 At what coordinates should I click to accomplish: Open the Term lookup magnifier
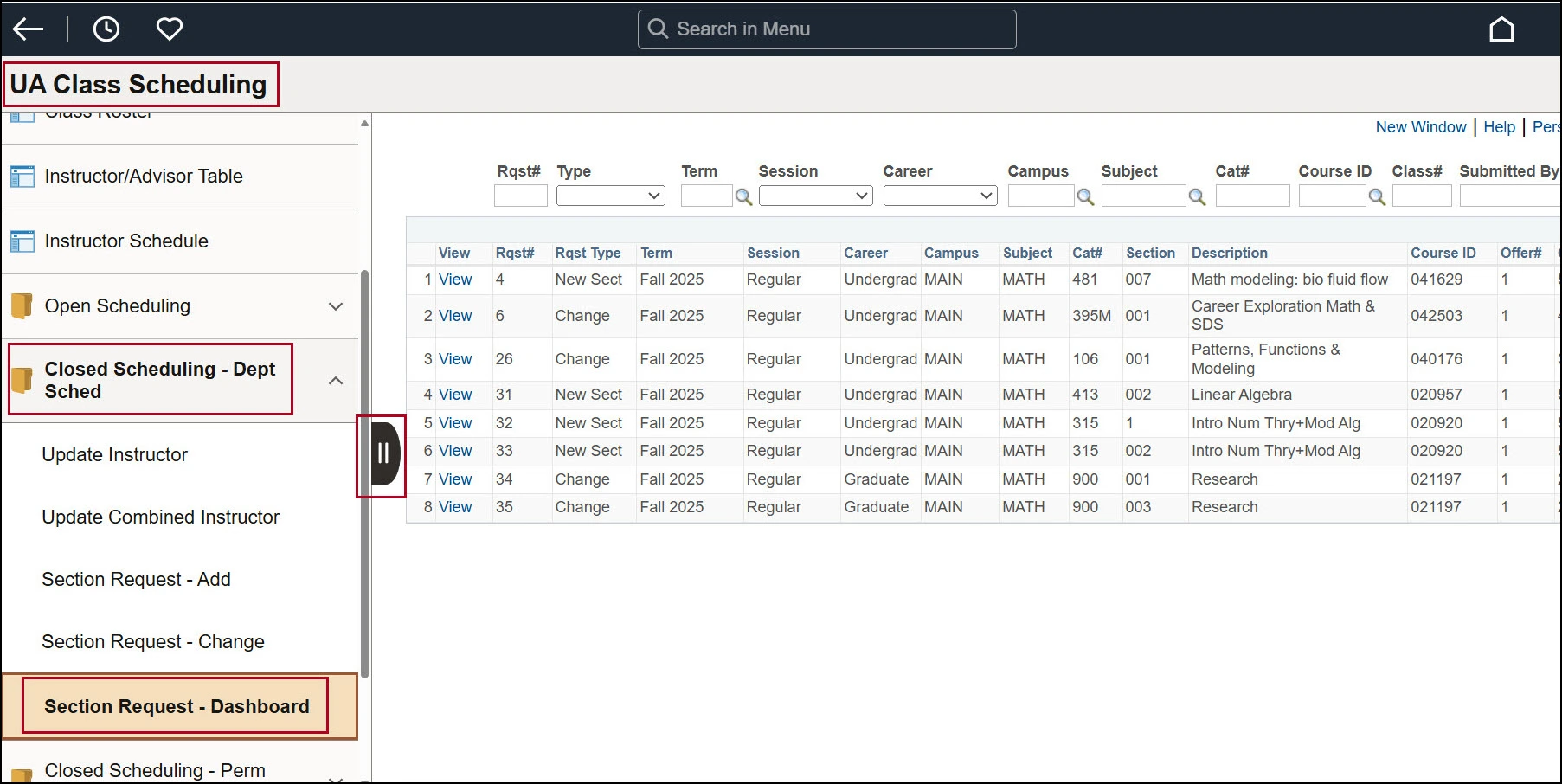tap(743, 197)
